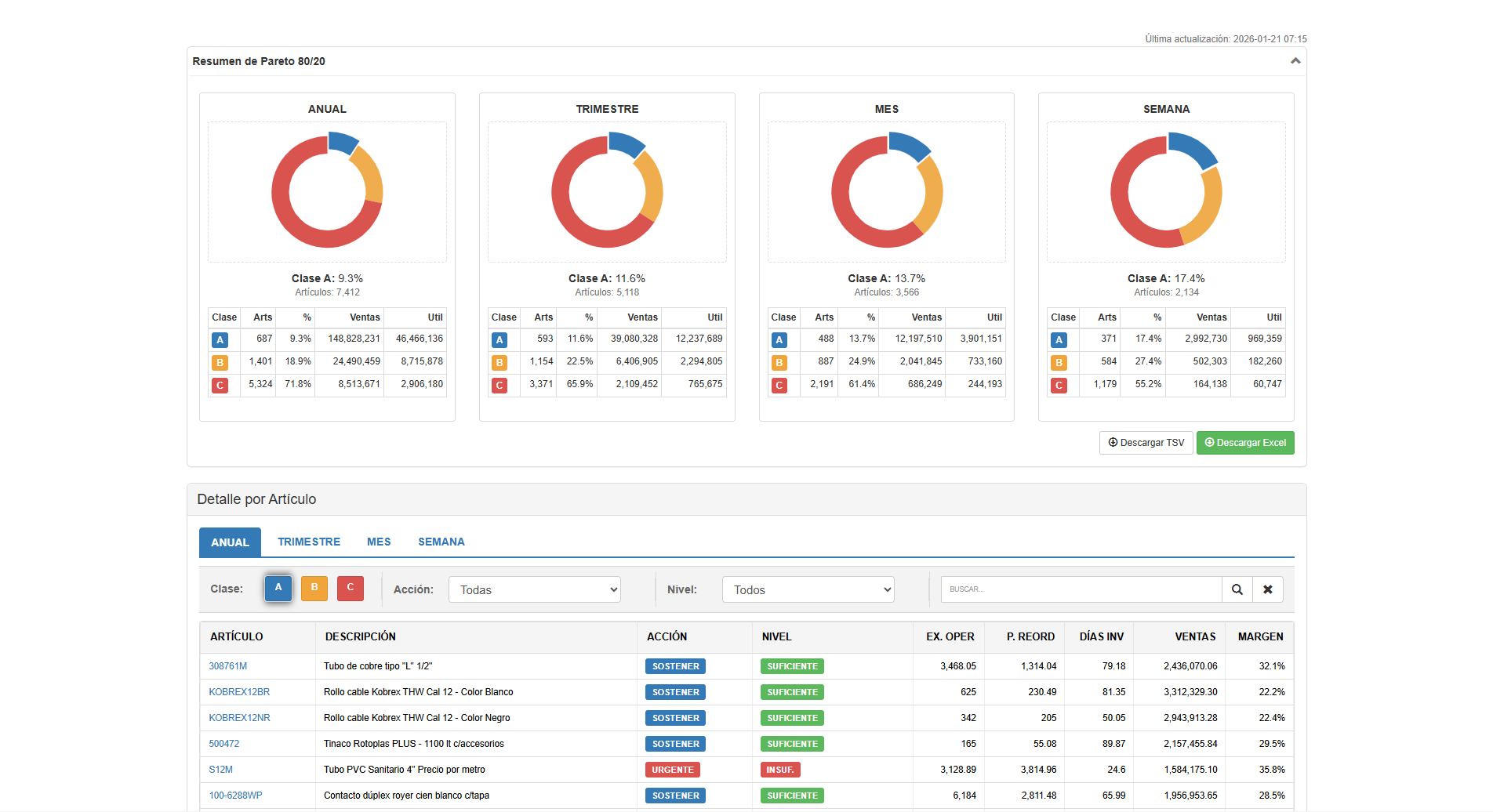Click the clear search X icon
Screen dimensions: 1493x812
1268,589
